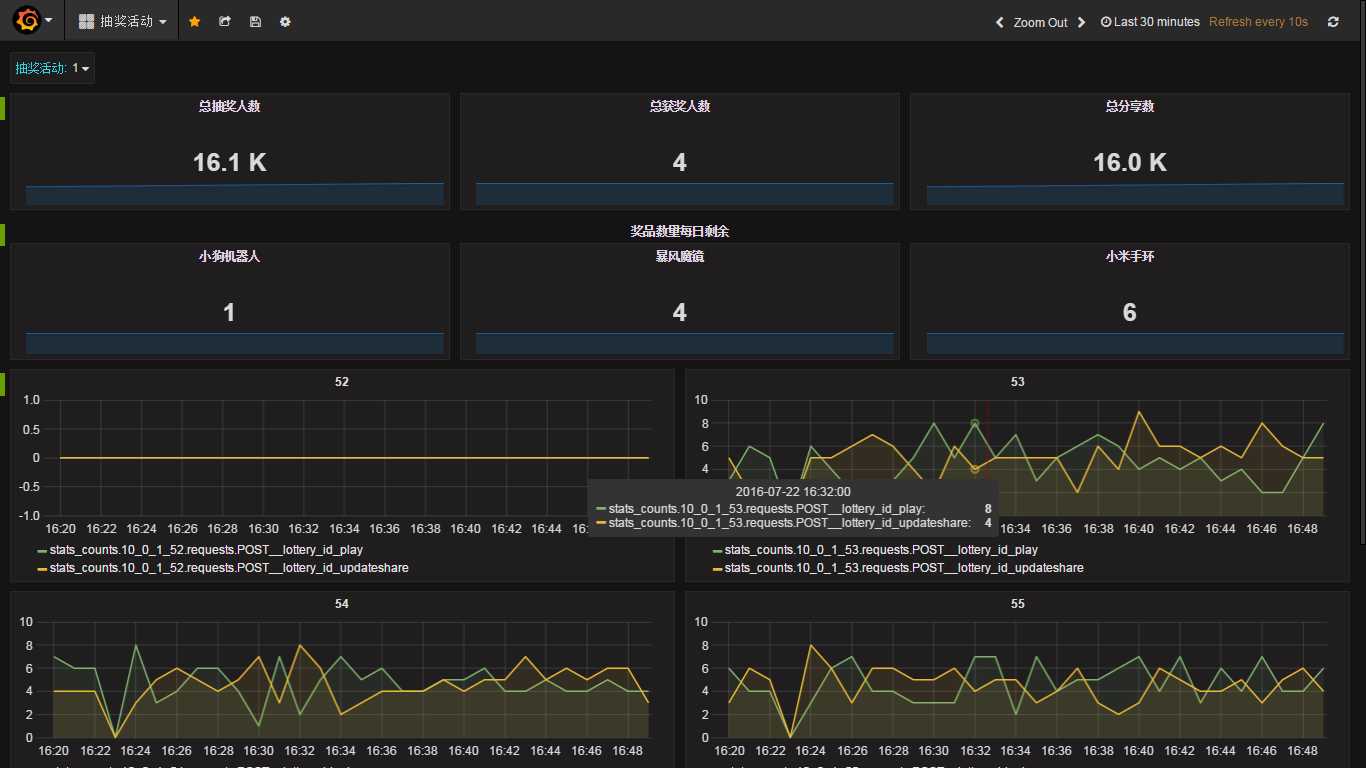Open the Last 30 minutes time picker
This screenshot has height=768, width=1366.
click(1150, 22)
